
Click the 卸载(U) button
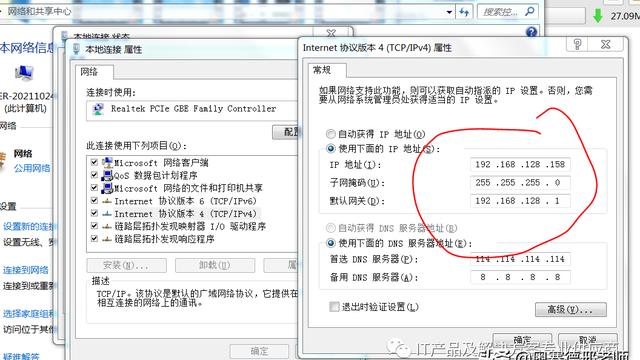click(215, 265)
